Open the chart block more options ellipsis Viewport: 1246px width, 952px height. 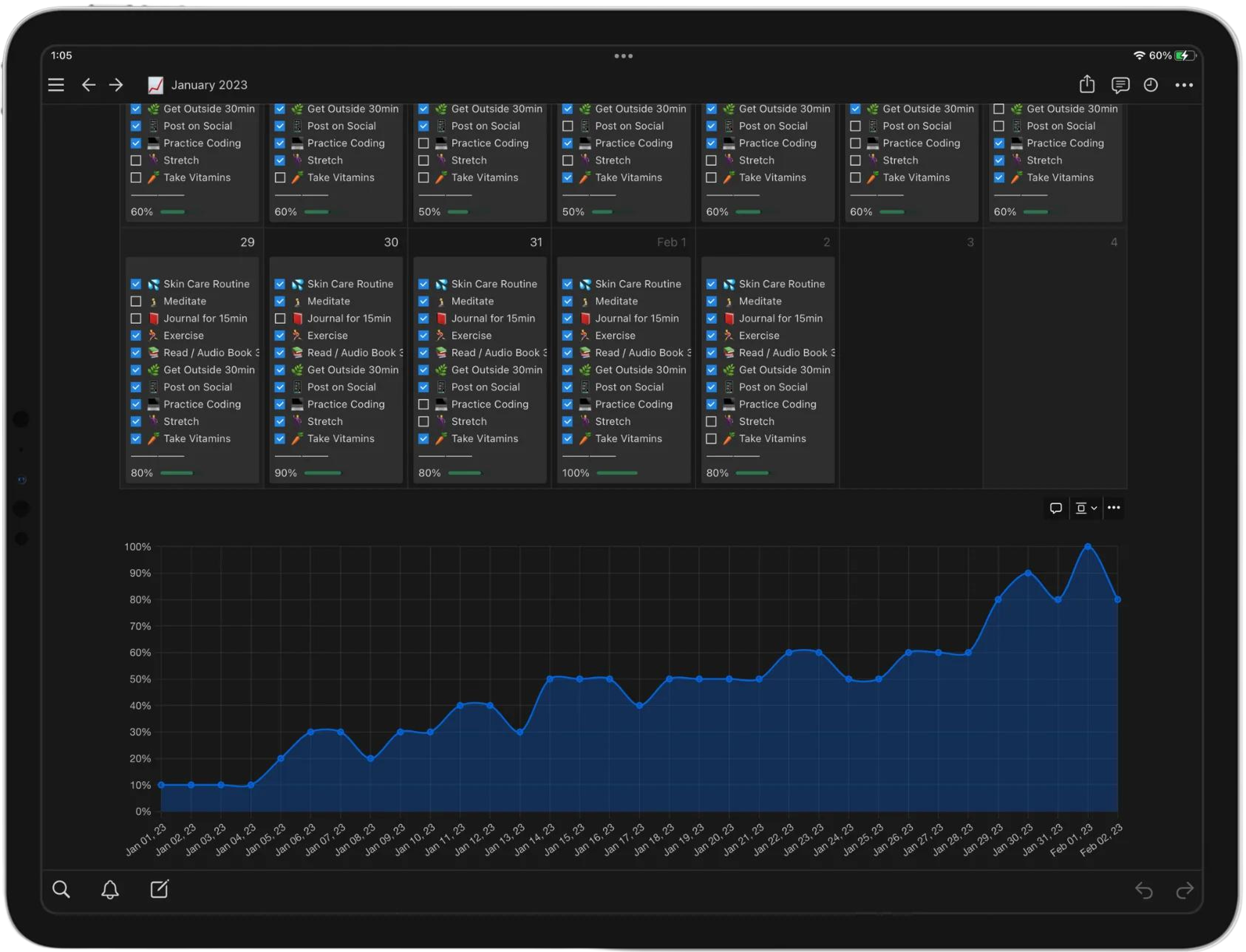(1114, 507)
